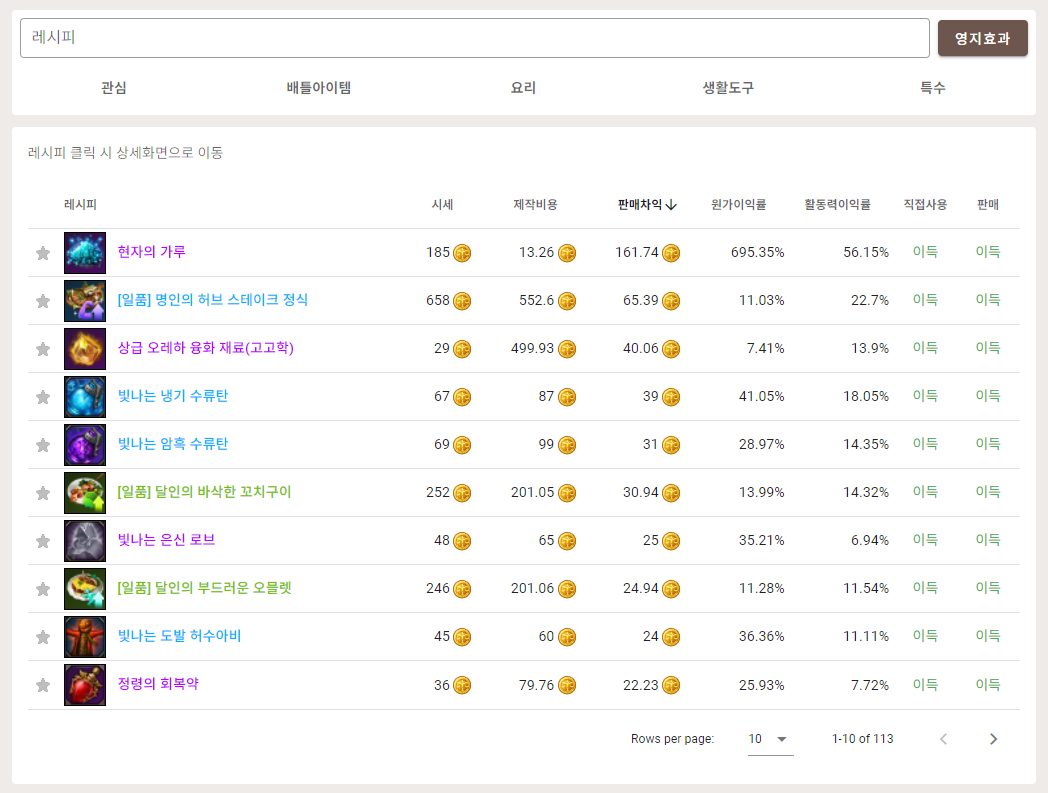Open the Rows per page dropdown
This screenshot has height=793, width=1048.
point(769,738)
